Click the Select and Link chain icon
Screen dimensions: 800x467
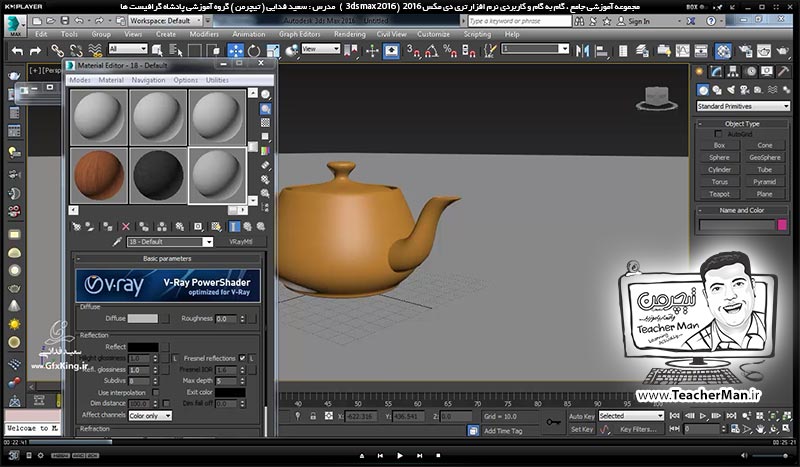coord(57,51)
